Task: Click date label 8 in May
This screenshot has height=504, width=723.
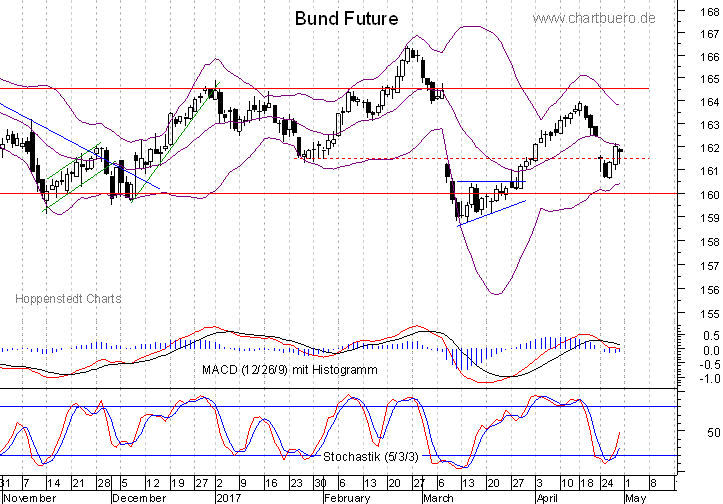Action: [653, 483]
